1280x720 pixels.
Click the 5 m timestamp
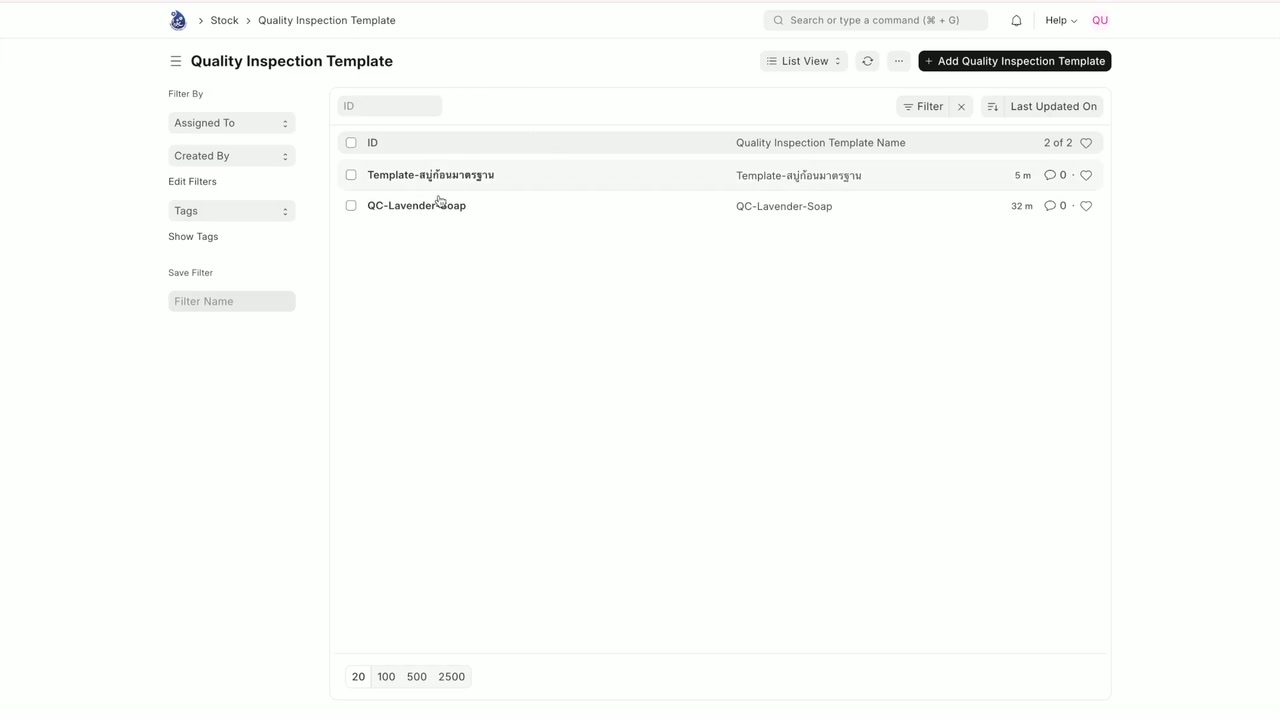pos(1022,176)
